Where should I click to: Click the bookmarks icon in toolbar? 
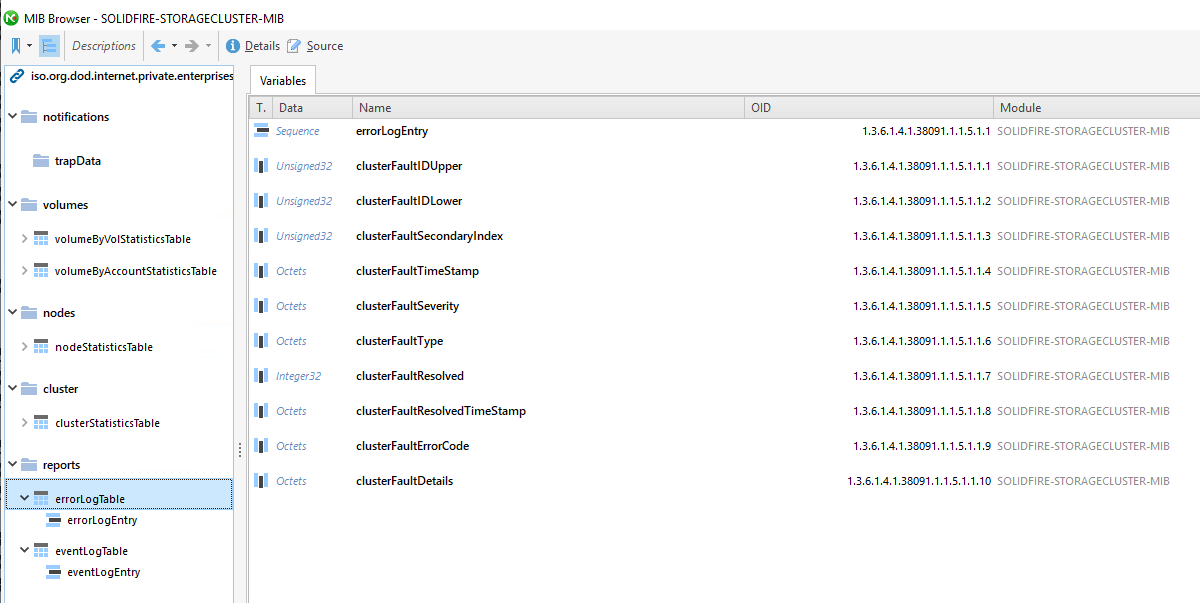coord(16,46)
